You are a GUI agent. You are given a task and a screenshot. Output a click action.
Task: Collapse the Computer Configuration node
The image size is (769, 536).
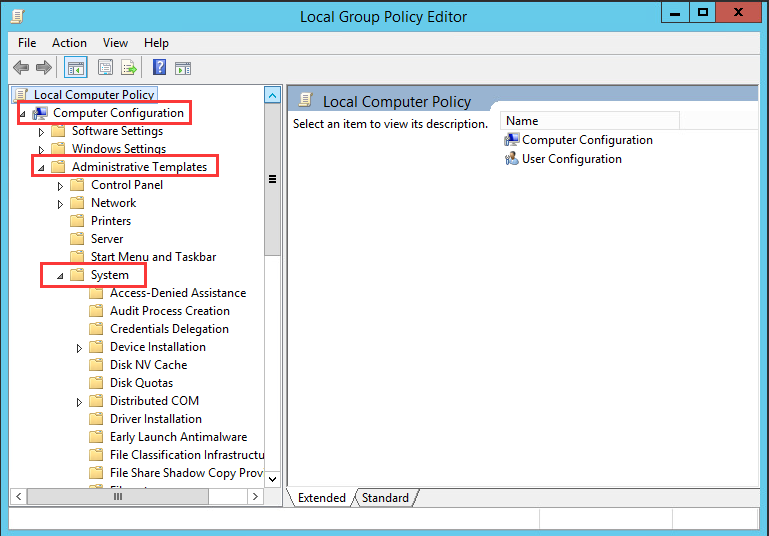[23, 114]
